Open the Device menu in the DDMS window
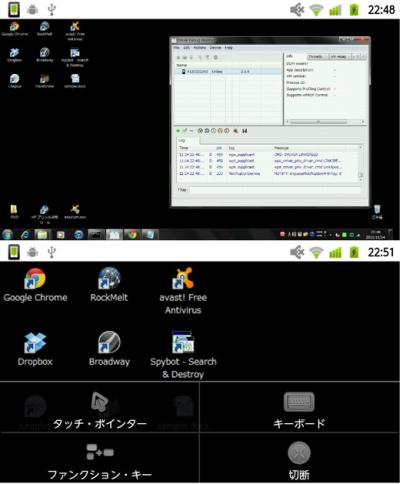 [215, 48]
